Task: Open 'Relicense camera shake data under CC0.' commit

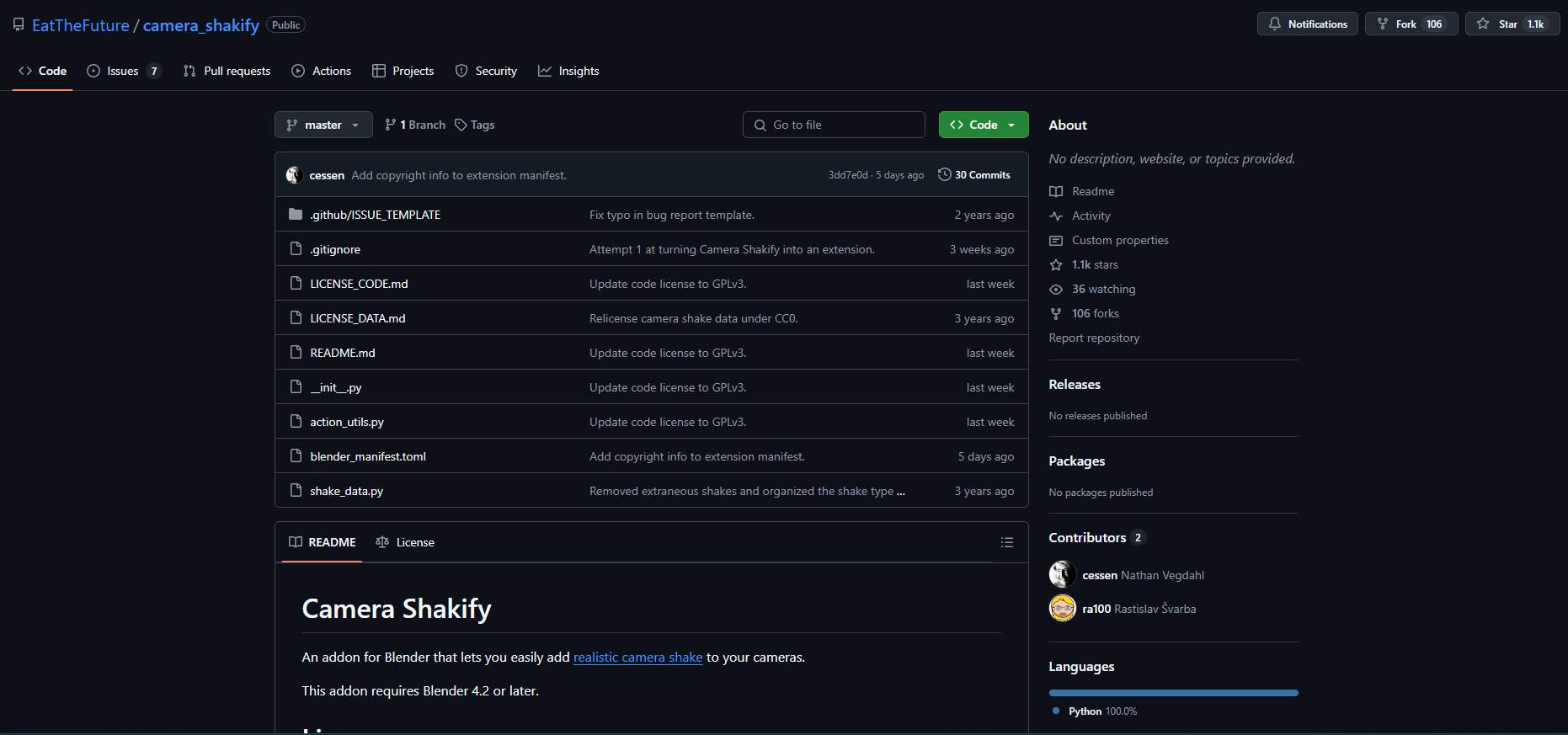Action: coord(694,318)
